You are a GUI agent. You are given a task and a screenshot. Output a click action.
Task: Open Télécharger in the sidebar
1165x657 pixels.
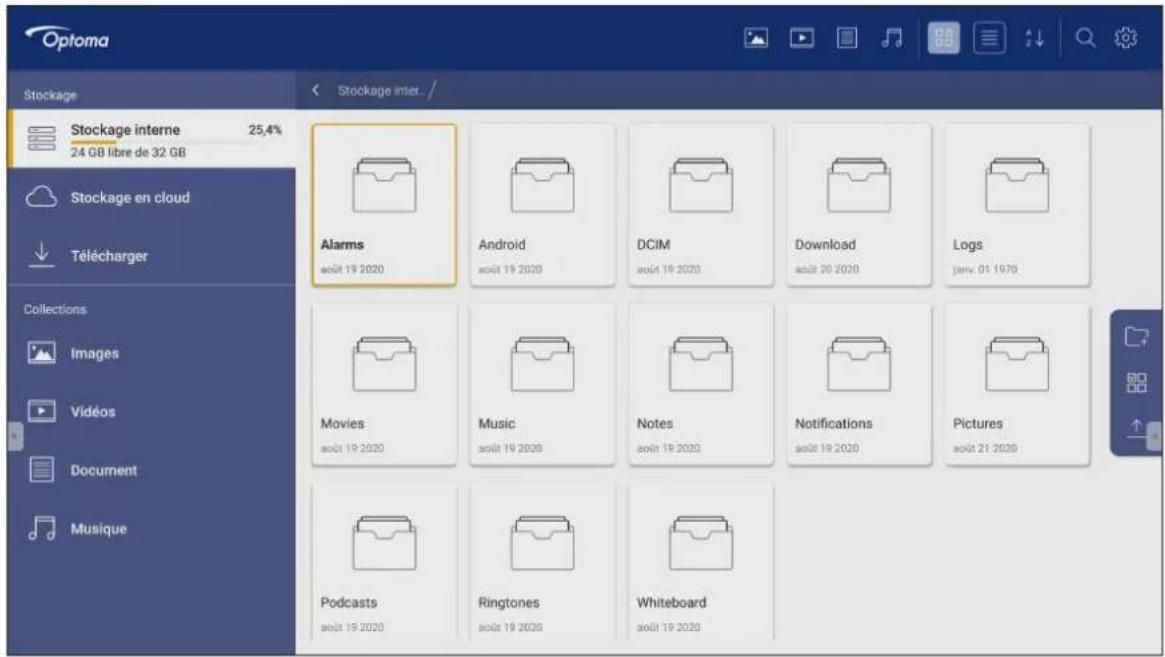click(x=108, y=256)
